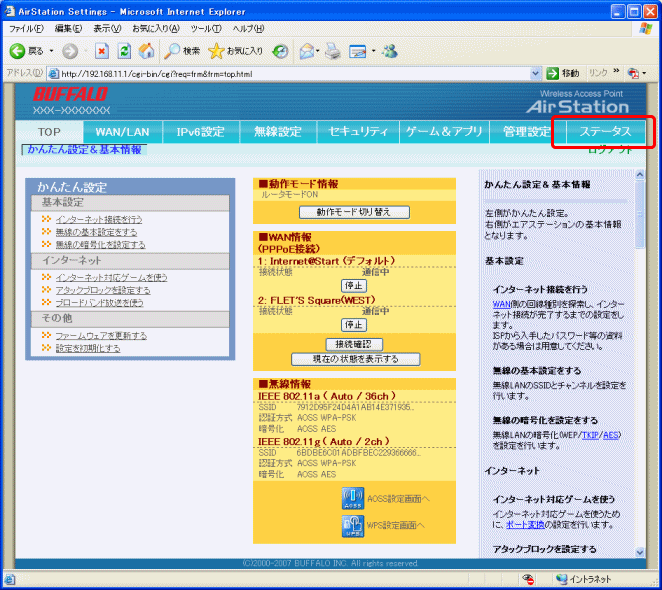This screenshot has width=662, height=590.
Task: Open the address bar dropdown arrow
Action: pyautogui.click(x=535, y=73)
